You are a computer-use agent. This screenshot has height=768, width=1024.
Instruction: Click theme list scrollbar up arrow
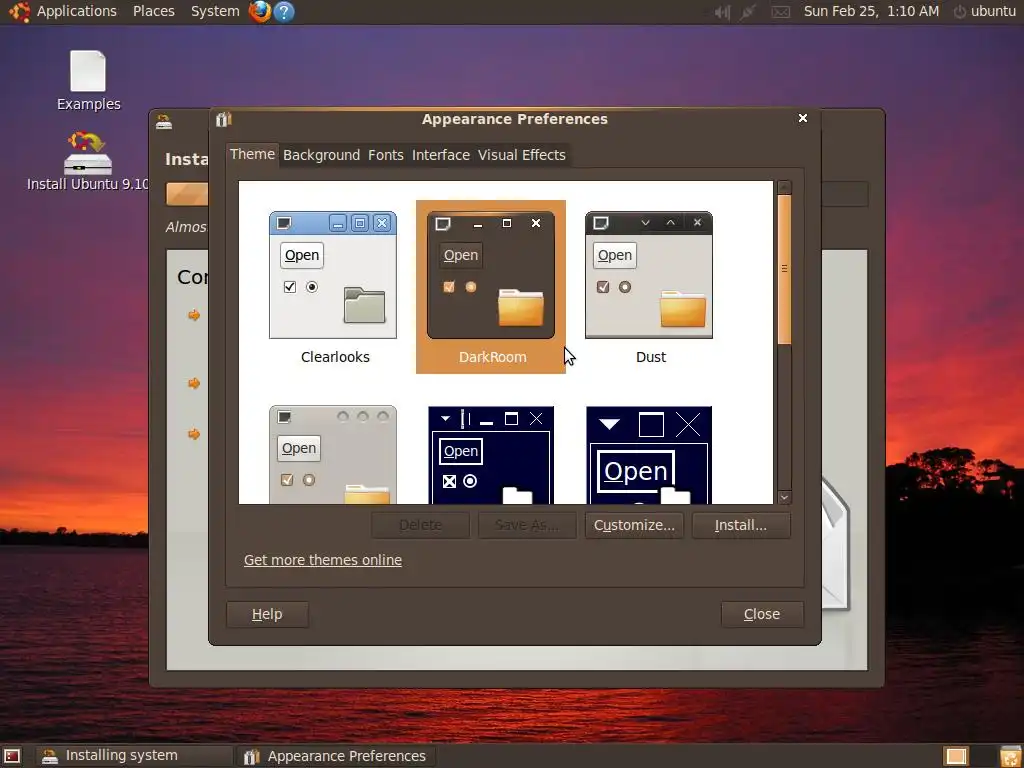pos(784,188)
